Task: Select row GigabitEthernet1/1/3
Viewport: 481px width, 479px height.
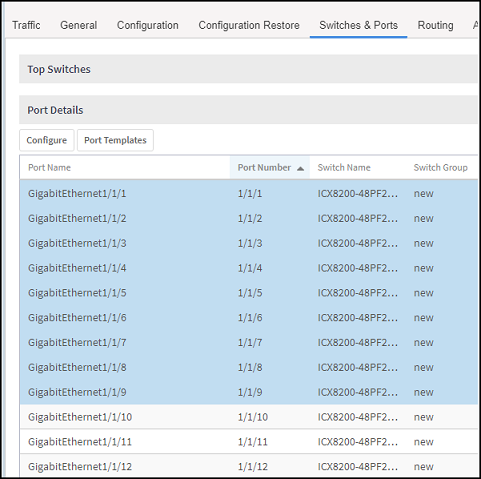Action: coord(248,243)
